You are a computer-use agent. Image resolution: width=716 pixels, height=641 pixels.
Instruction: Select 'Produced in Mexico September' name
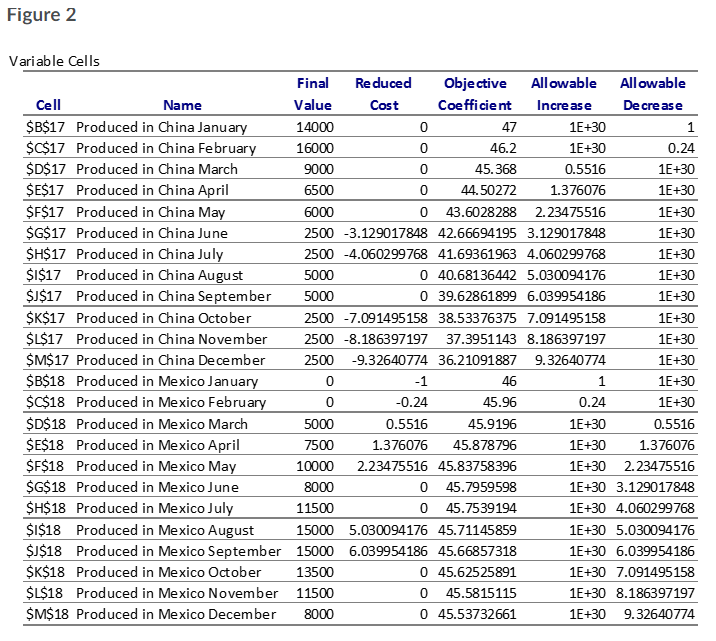click(x=179, y=551)
